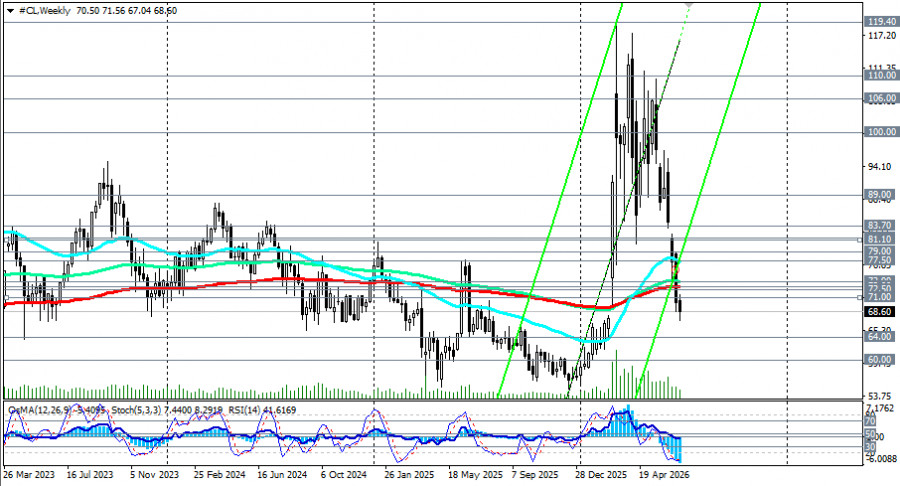Click the 89.00 level price label

(x=880, y=195)
